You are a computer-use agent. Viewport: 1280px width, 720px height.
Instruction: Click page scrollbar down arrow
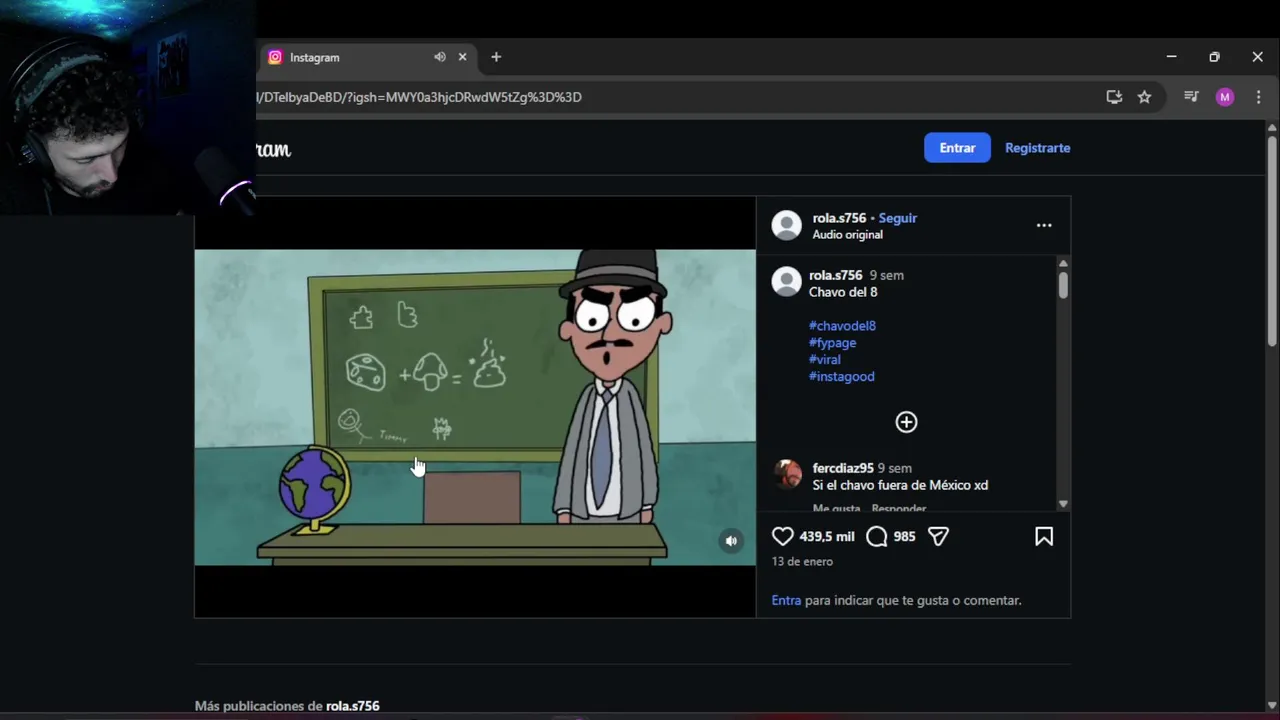coord(1272,706)
